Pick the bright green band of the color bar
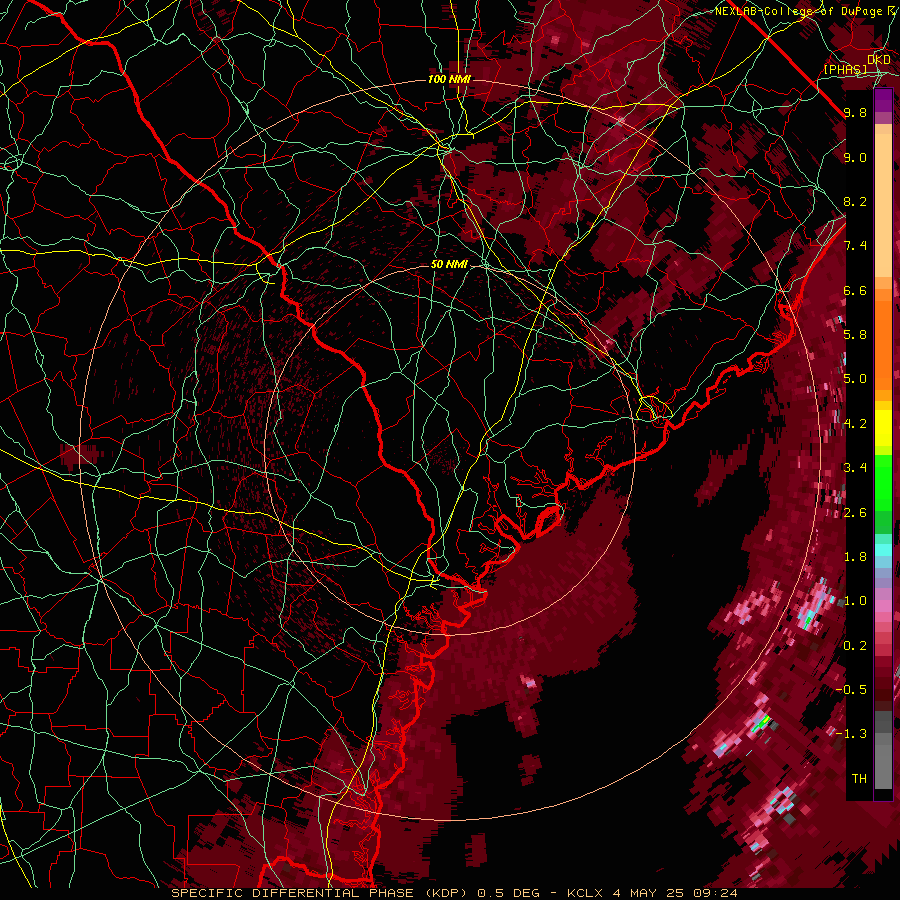This screenshot has height=900, width=900. 883,481
